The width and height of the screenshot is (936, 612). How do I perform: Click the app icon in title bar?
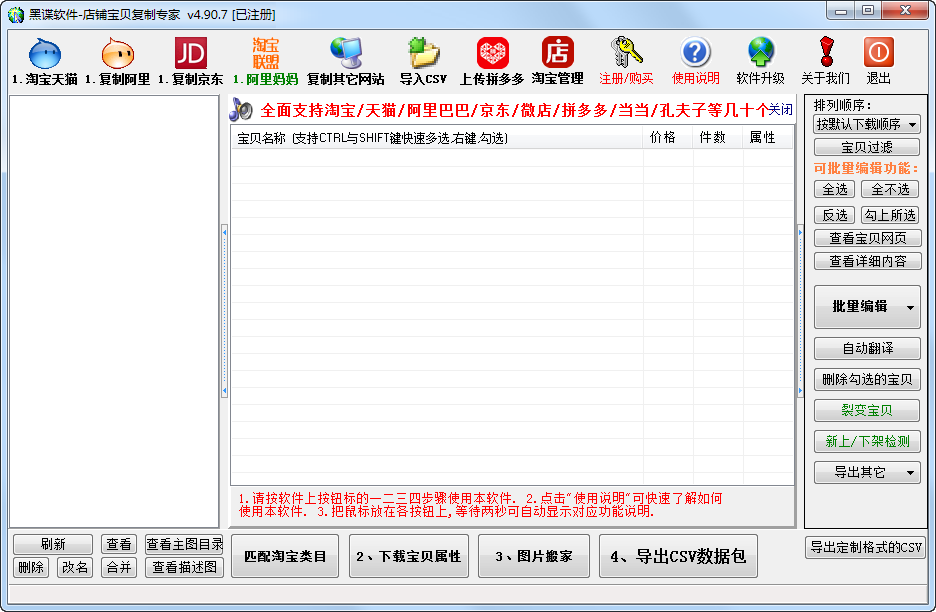tap(16, 14)
